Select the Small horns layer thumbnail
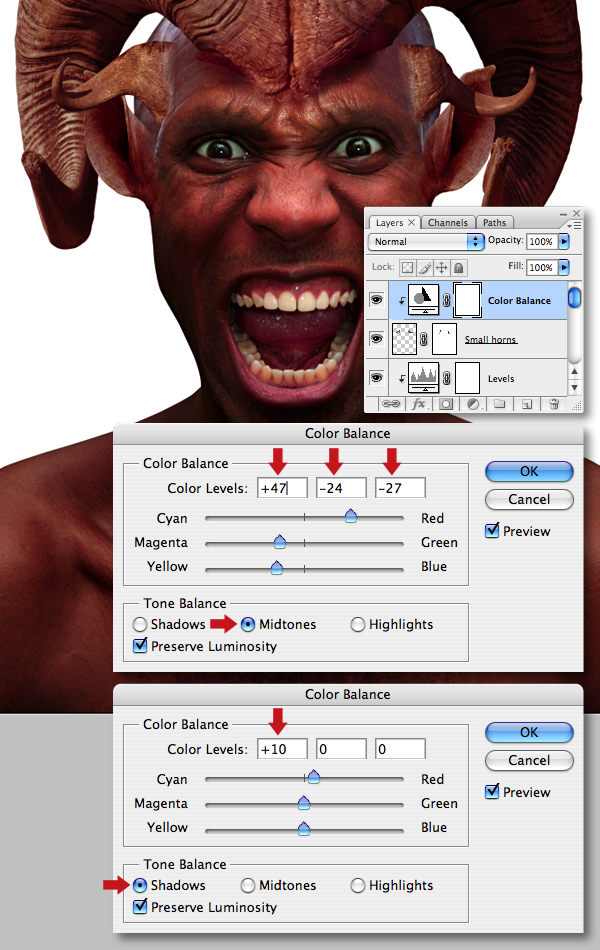The image size is (600, 950). (405, 339)
